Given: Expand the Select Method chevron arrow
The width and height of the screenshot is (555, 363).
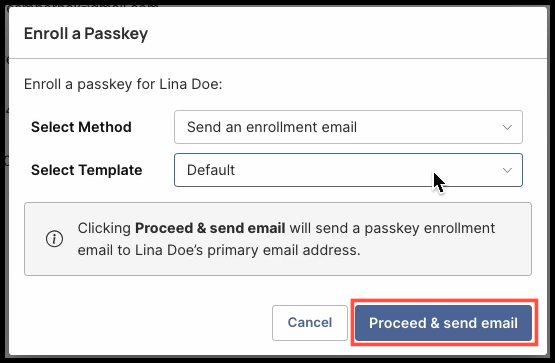Looking at the screenshot, I should pyautogui.click(x=507, y=127).
